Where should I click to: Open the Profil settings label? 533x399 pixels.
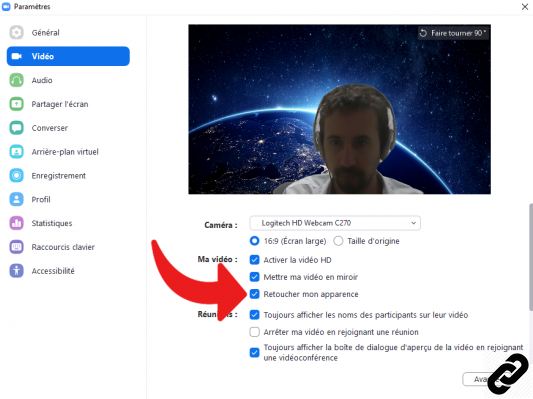pyautogui.click(x=41, y=200)
